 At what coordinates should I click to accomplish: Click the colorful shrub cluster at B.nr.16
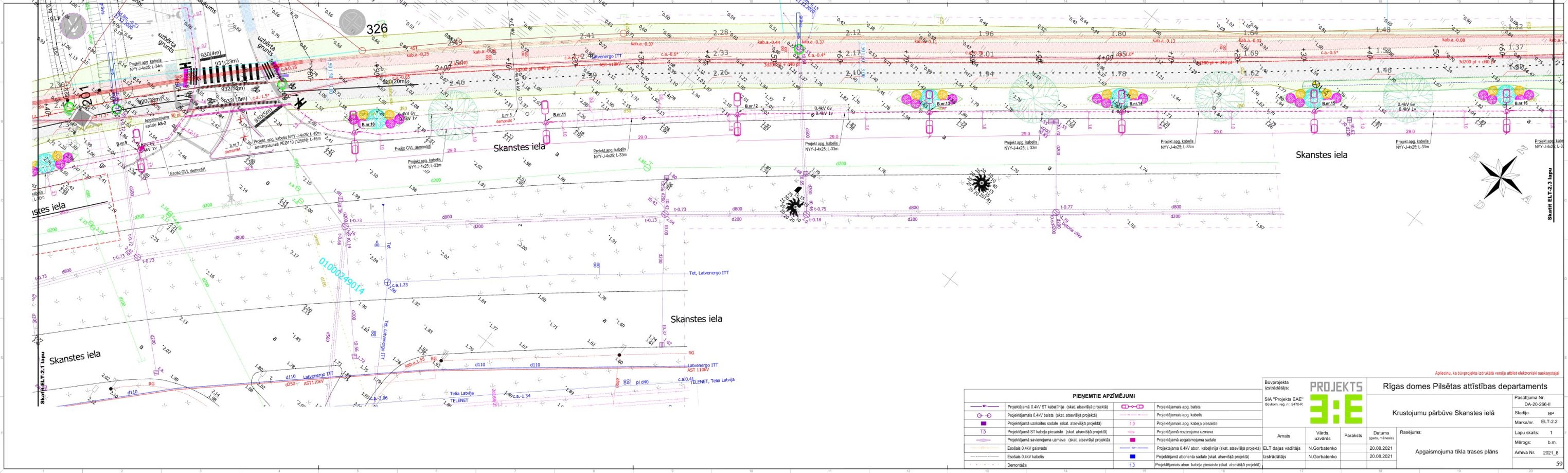1506,94
